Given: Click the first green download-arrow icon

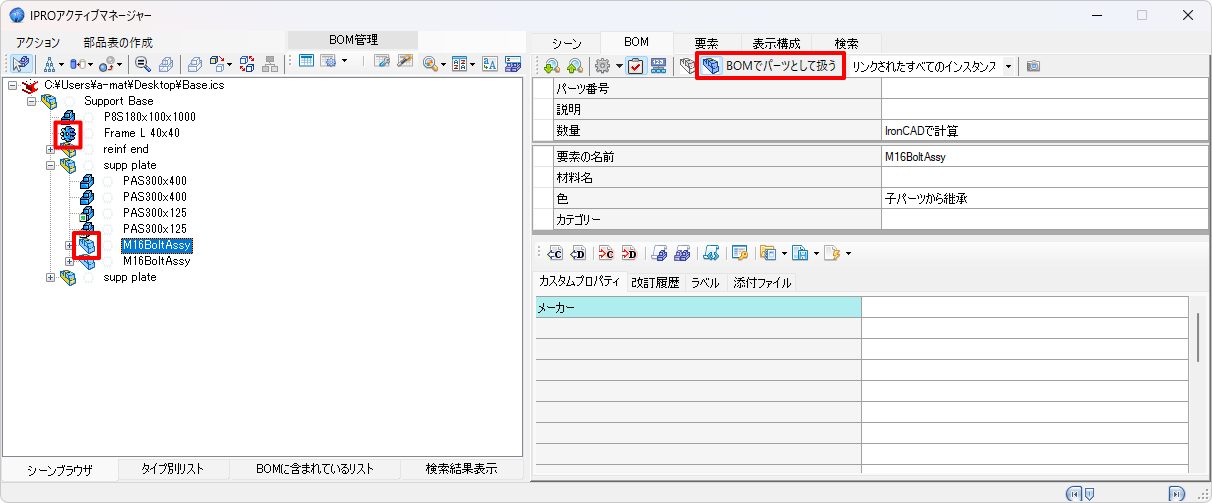Looking at the screenshot, I should 551,66.
